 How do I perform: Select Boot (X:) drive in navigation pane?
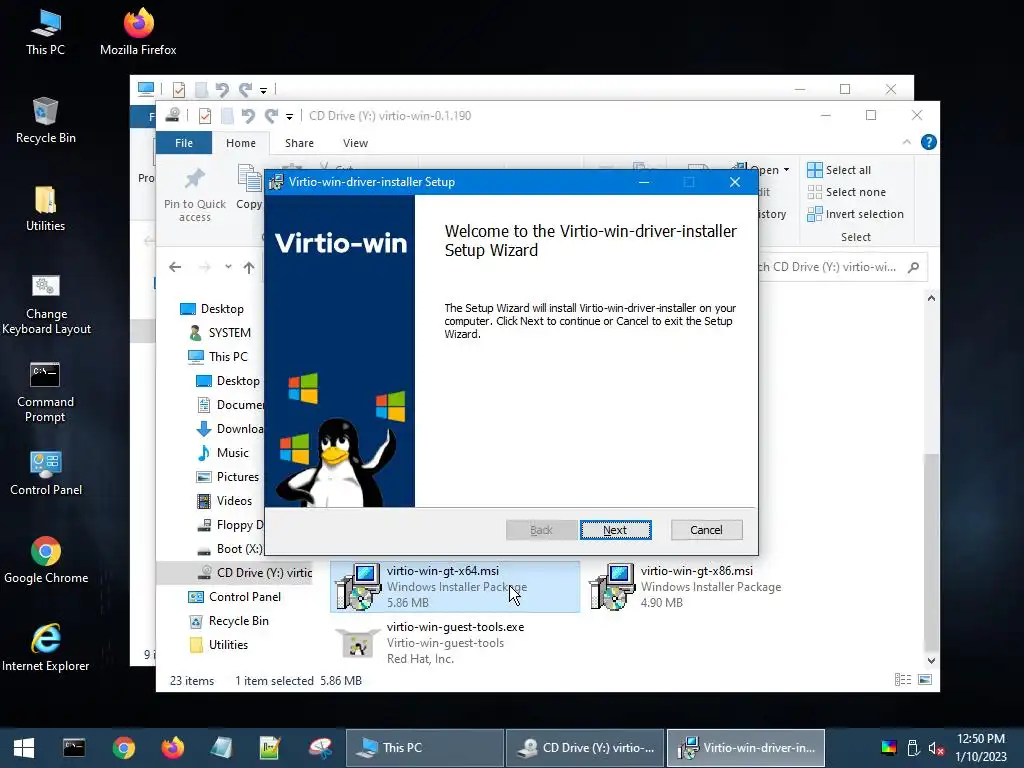tap(230, 549)
